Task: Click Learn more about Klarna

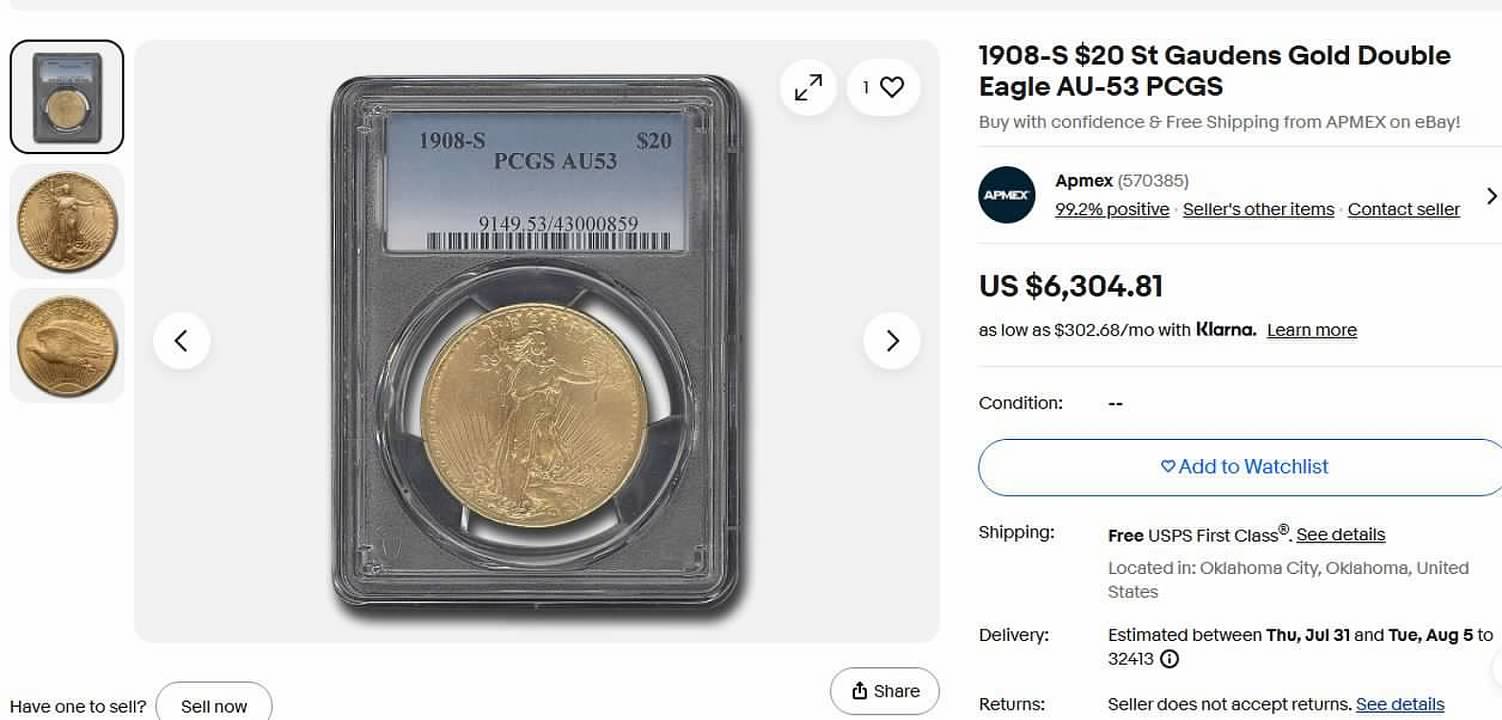Action: pos(1312,330)
